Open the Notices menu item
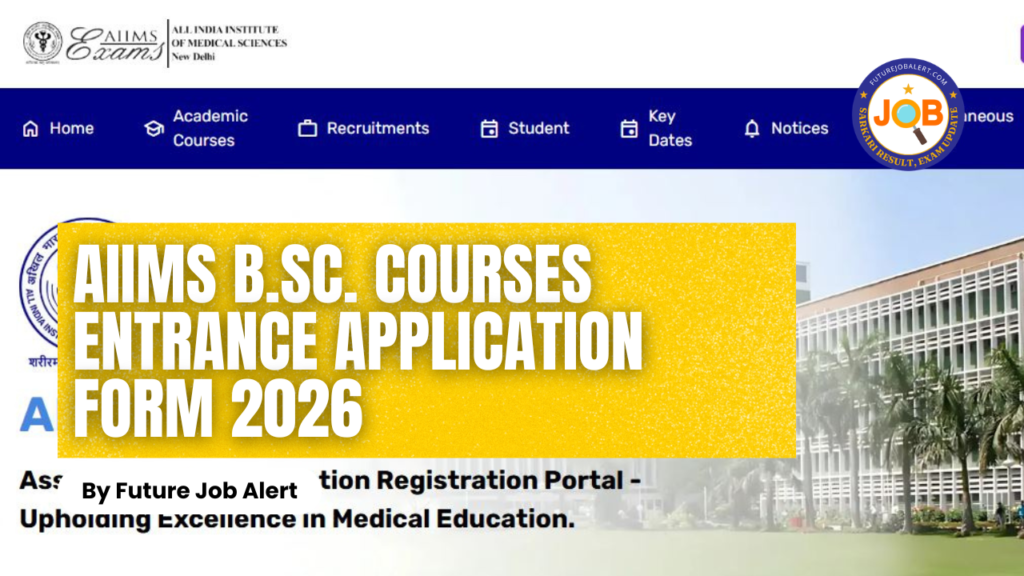Viewport: 1024px width, 576px height. coord(799,129)
